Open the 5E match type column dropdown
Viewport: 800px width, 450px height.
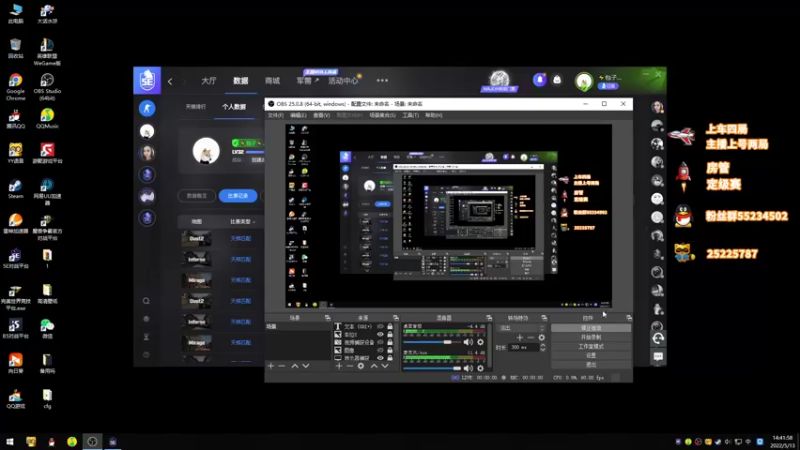[243, 221]
